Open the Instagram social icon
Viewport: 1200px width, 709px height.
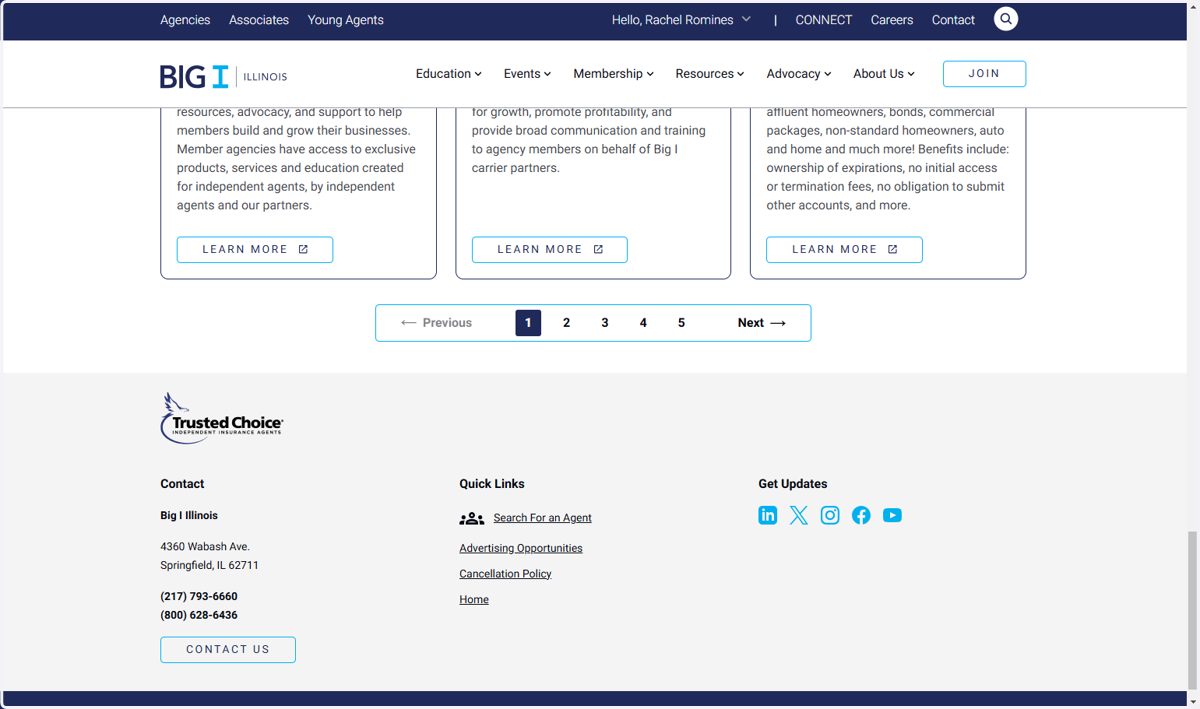pos(830,515)
